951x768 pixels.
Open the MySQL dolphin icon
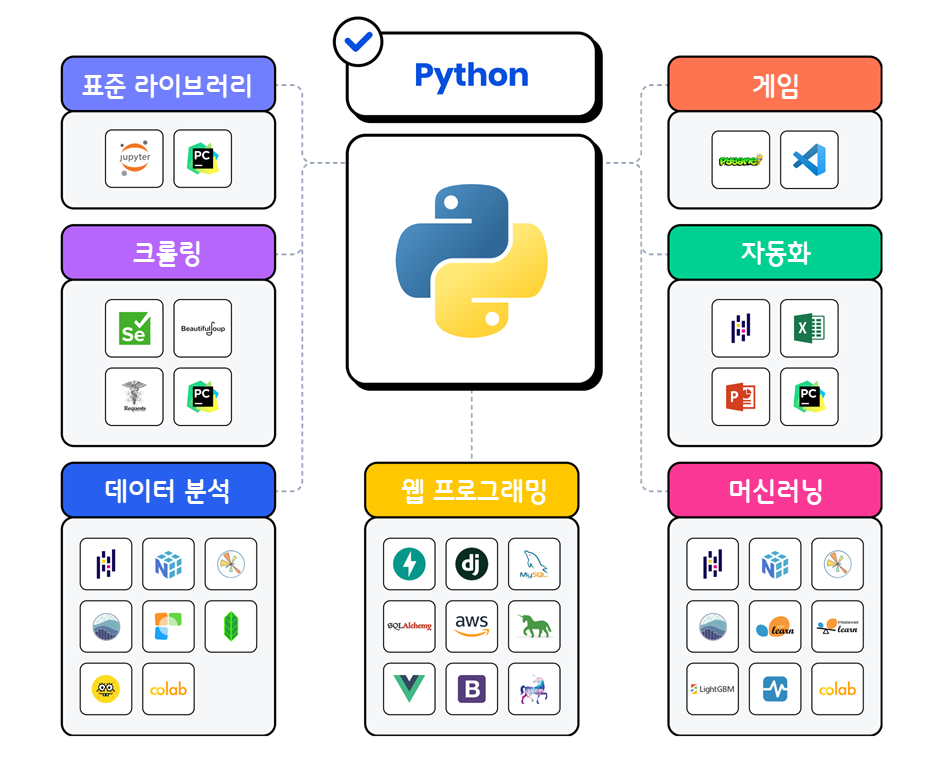click(534, 564)
